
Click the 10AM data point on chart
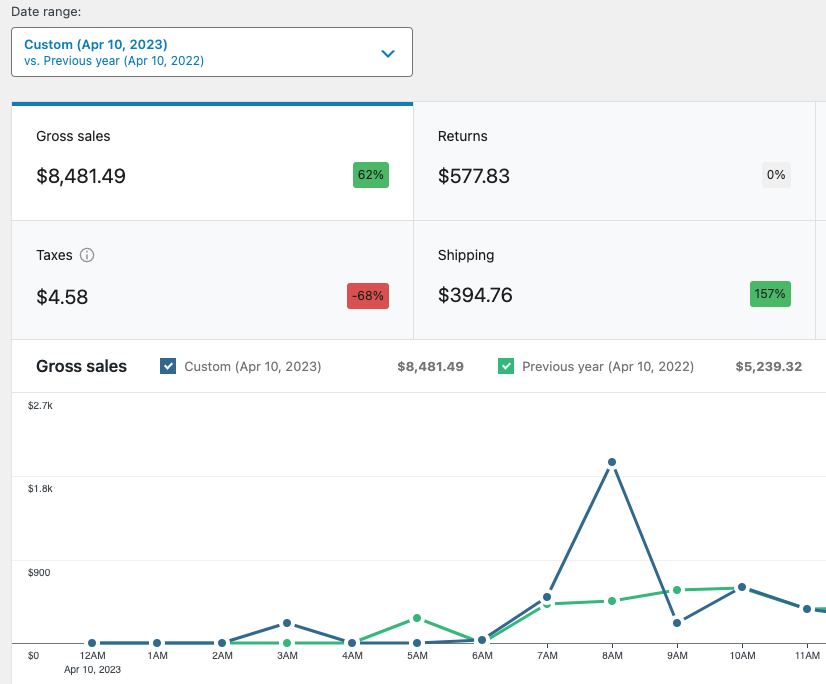point(742,587)
